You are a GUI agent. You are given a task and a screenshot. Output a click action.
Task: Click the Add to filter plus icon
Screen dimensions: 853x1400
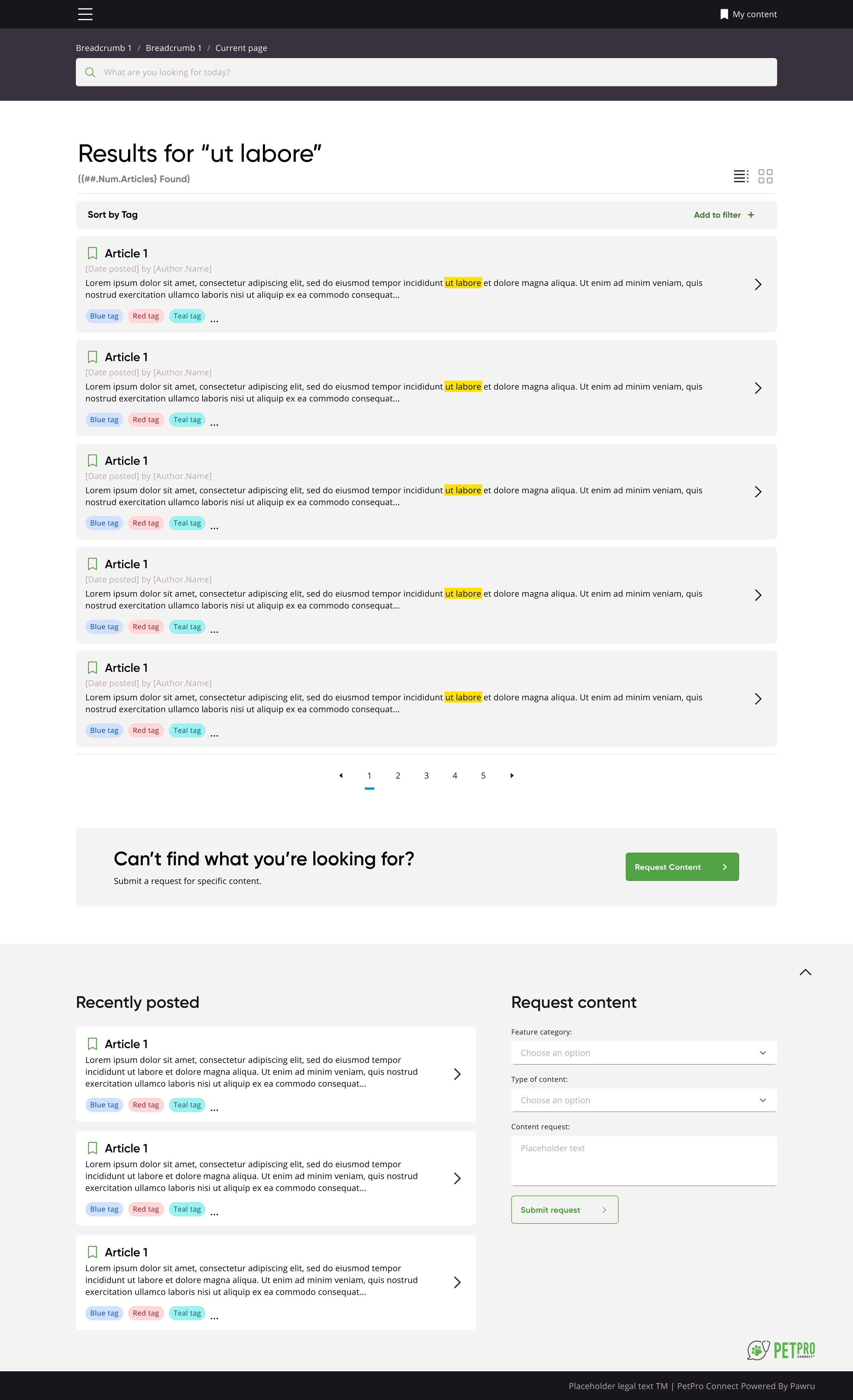[x=751, y=215]
